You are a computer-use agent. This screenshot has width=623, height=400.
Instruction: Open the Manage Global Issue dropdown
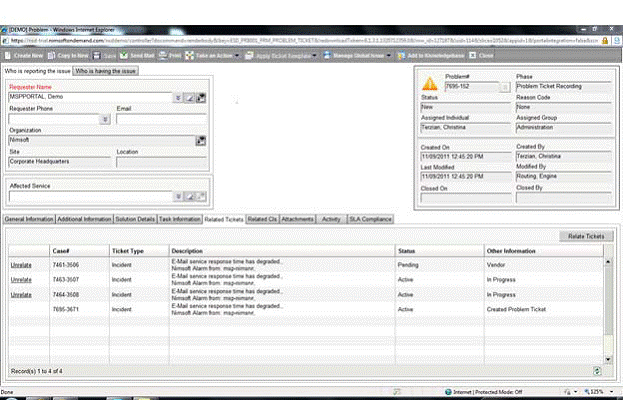click(388, 56)
